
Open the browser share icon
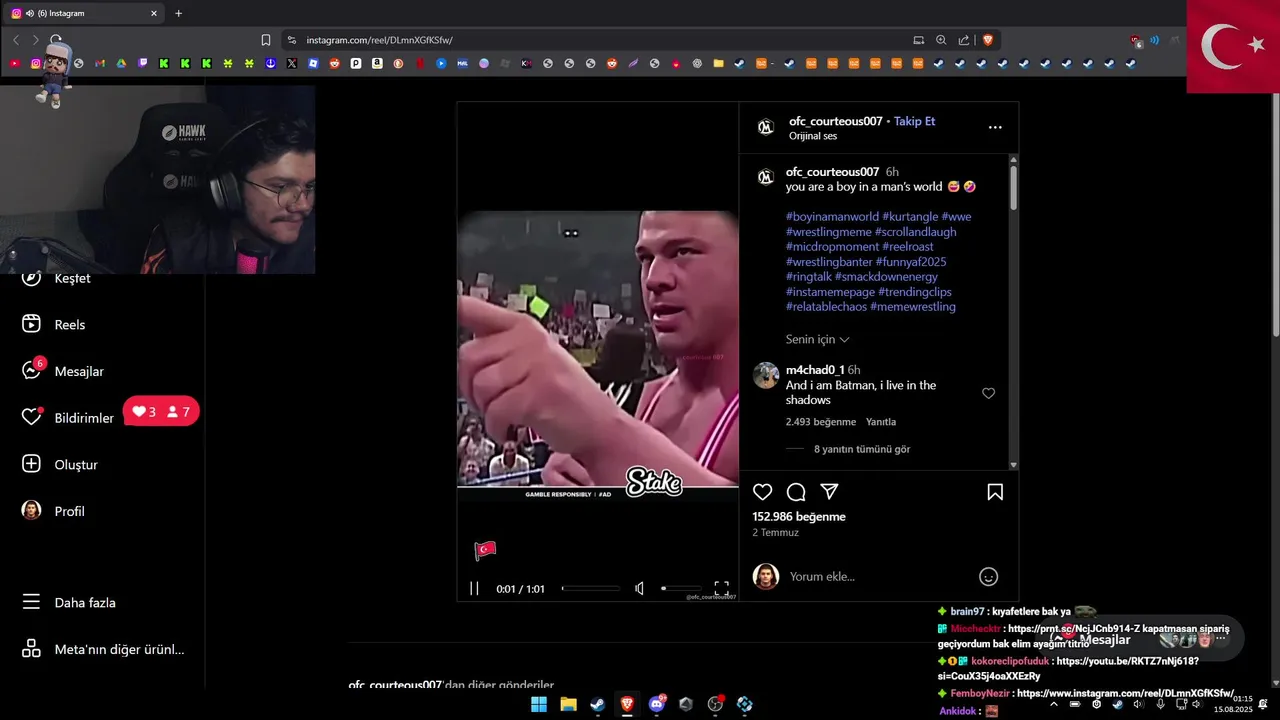[964, 40]
